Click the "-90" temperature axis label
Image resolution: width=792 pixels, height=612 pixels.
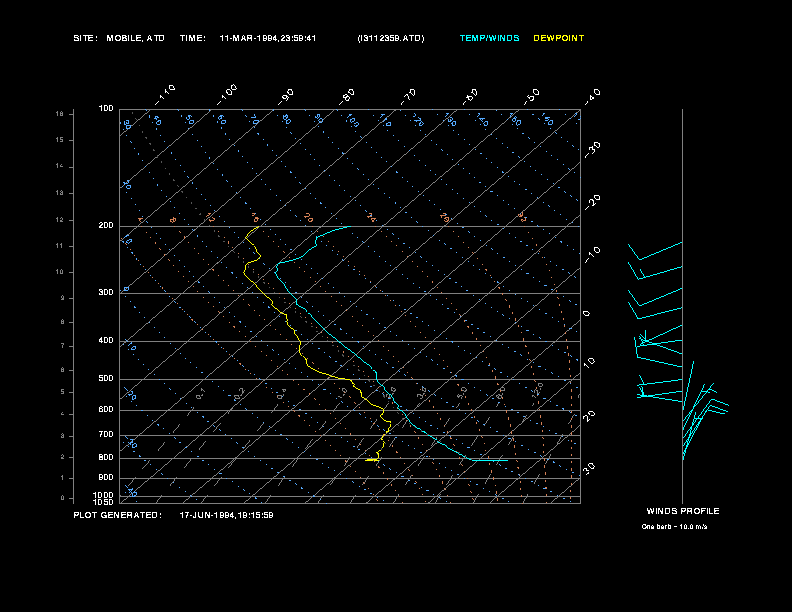pos(286,96)
